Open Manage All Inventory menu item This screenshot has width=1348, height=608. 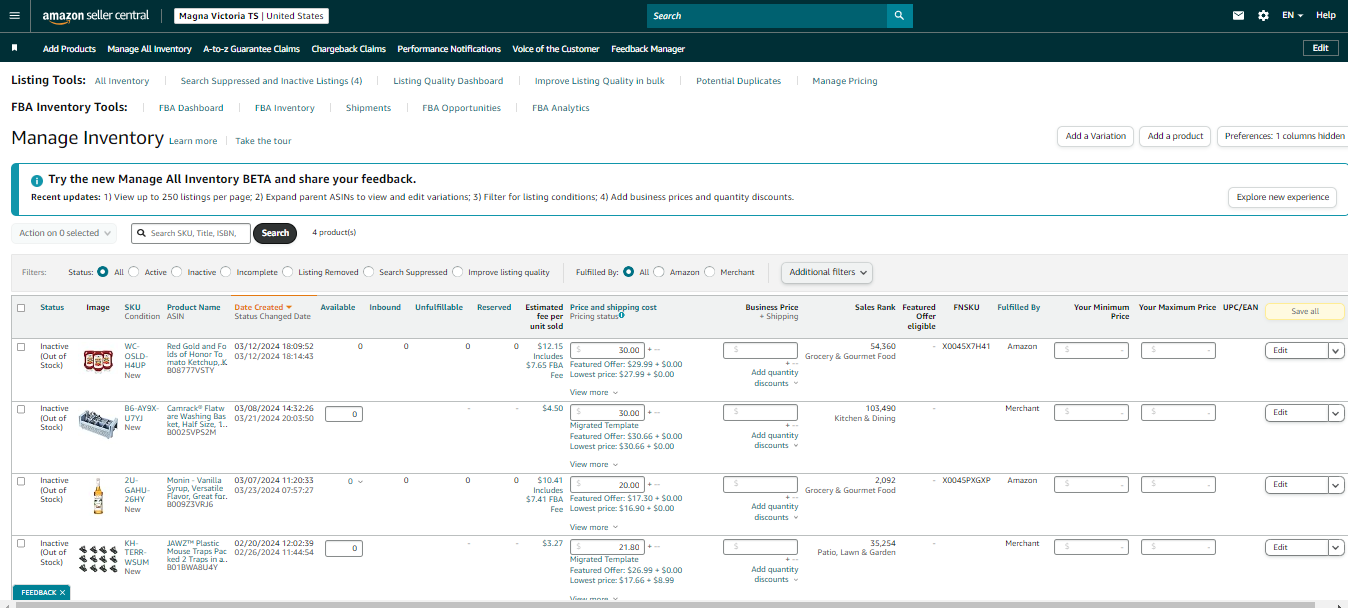149,48
